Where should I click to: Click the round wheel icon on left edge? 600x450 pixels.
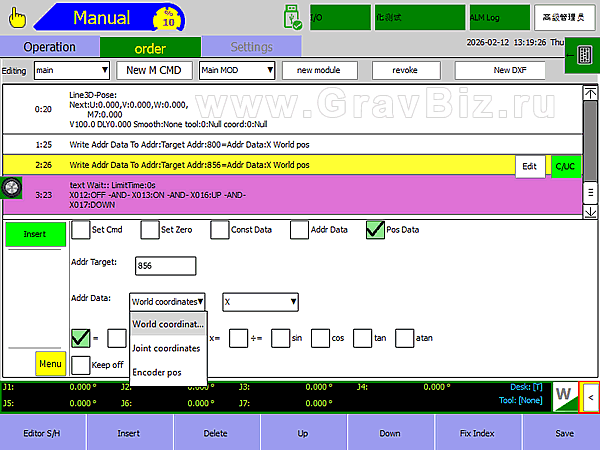[13, 188]
